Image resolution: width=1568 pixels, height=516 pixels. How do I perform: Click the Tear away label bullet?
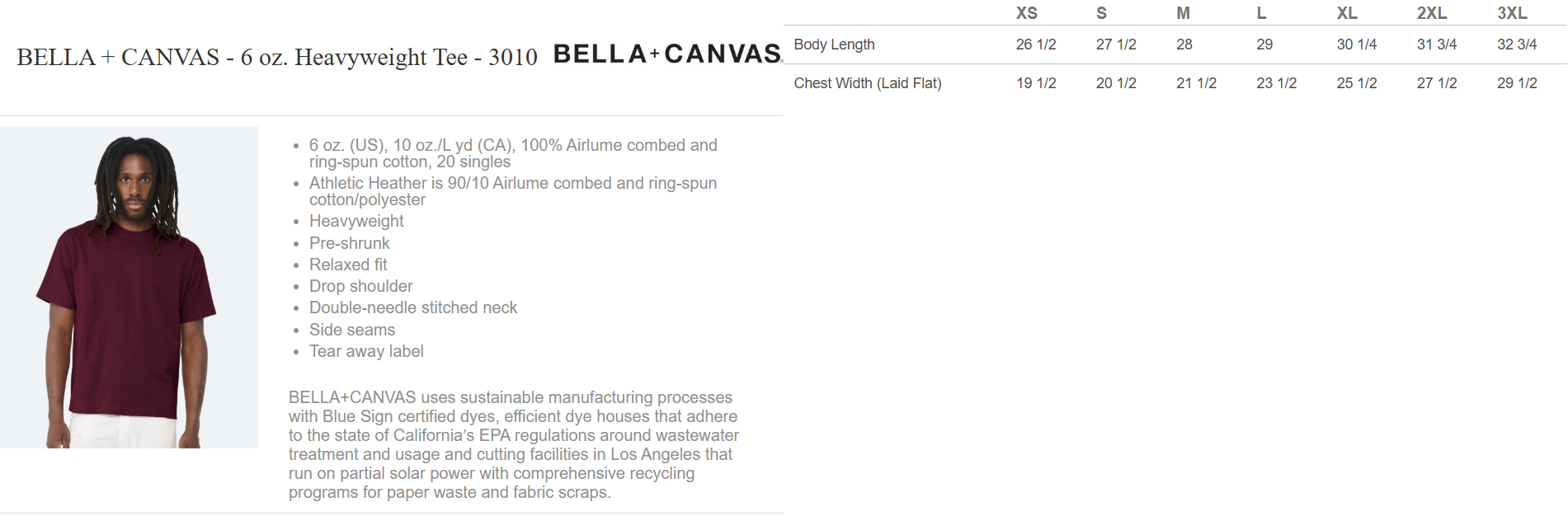pyautogui.click(x=366, y=351)
